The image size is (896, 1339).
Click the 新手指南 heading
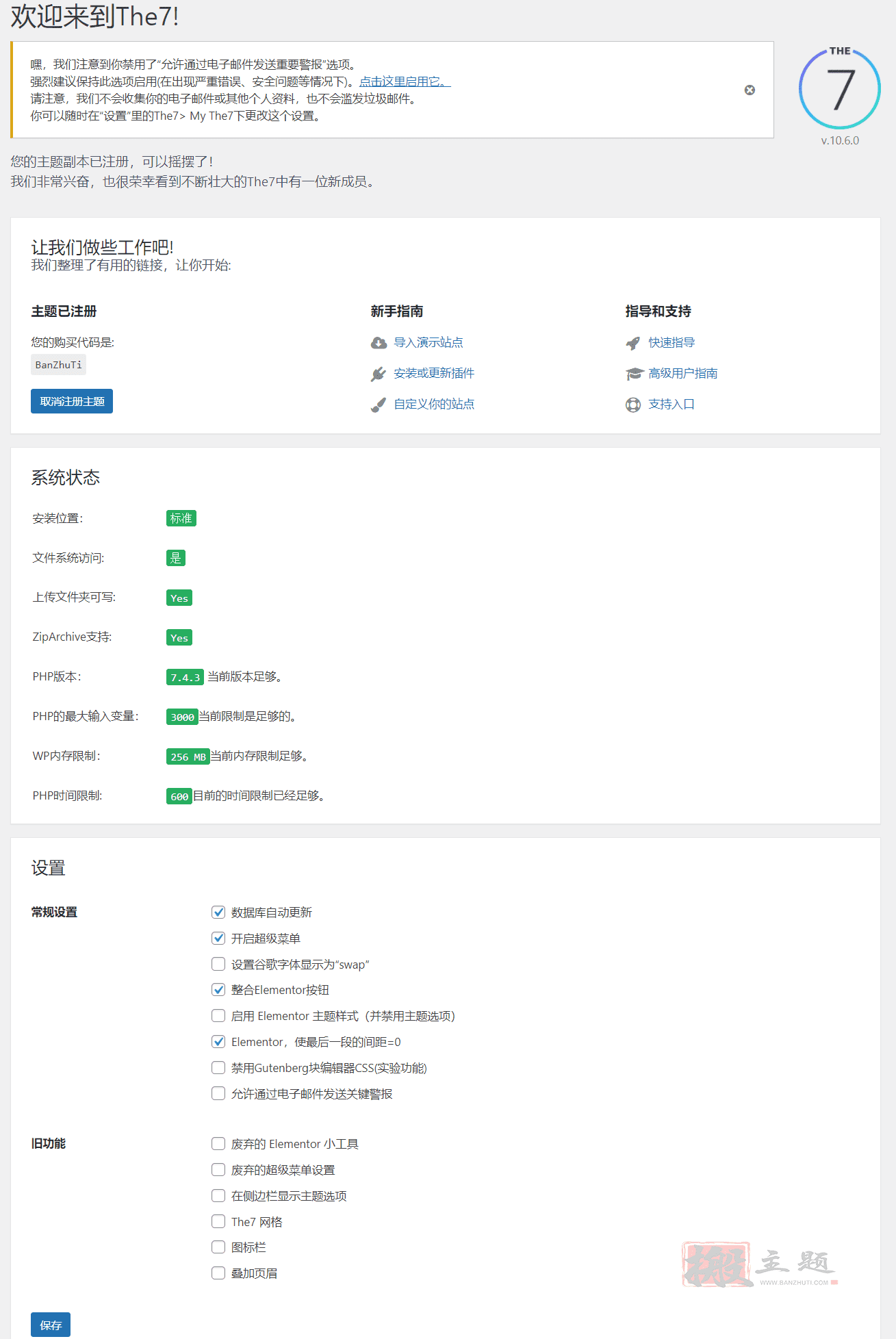(397, 311)
